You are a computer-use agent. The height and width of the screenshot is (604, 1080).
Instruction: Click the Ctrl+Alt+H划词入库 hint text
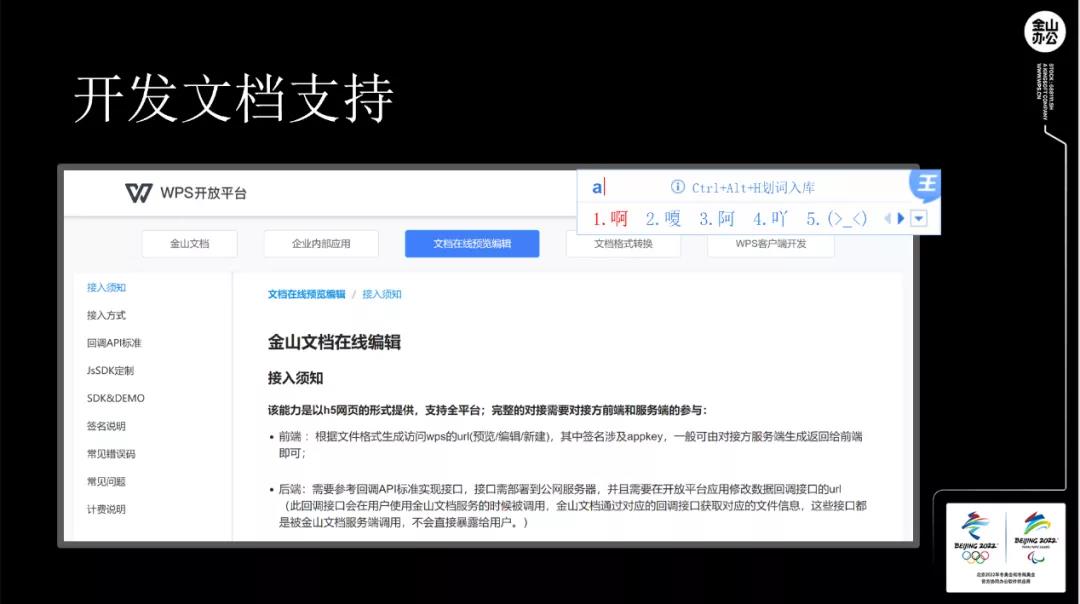pyautogui.click(x=754, y=187)
